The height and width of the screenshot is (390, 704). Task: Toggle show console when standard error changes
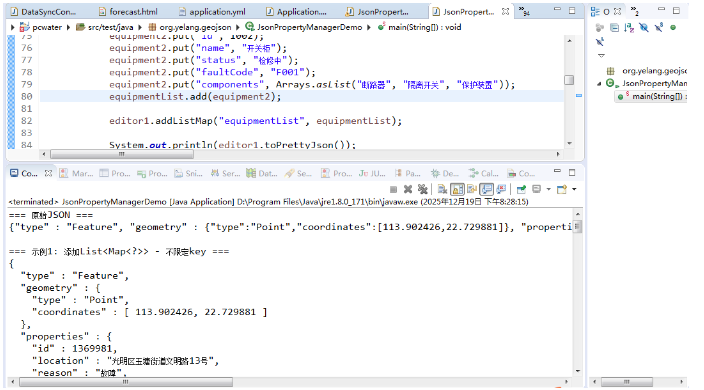(x=501, y=189)
